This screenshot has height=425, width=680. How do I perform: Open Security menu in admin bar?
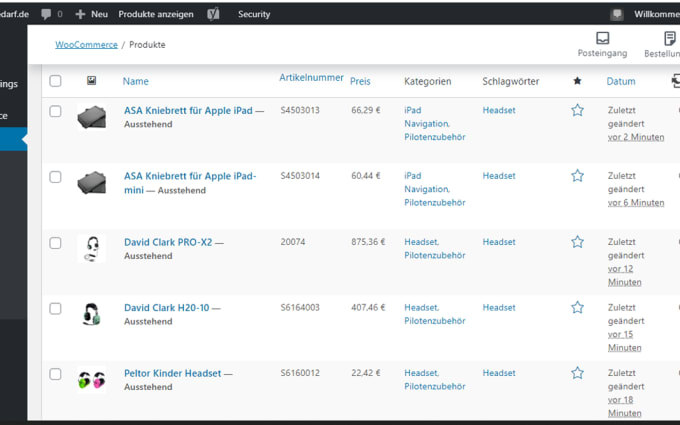[254, 14]
